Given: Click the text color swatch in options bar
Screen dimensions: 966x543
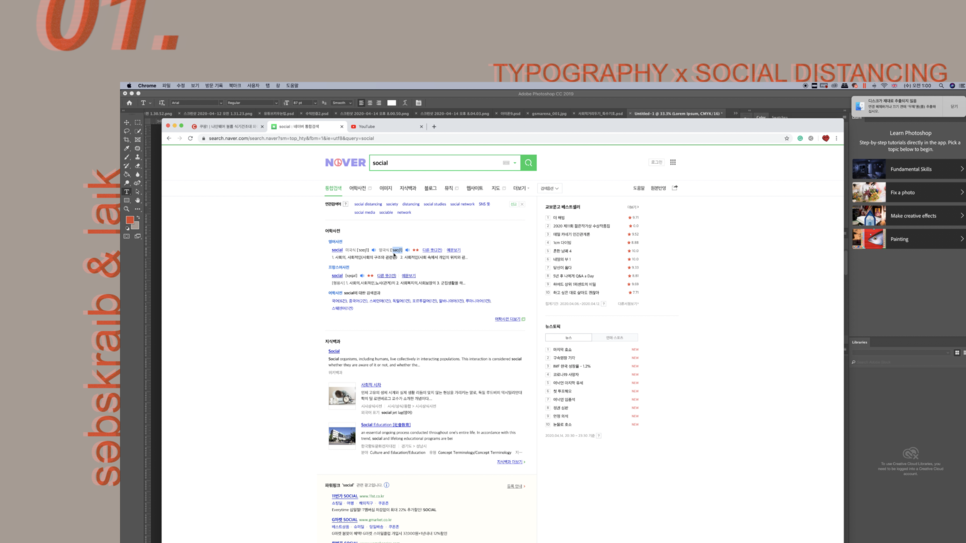Looking at the screenshot, I should [391, 103].
